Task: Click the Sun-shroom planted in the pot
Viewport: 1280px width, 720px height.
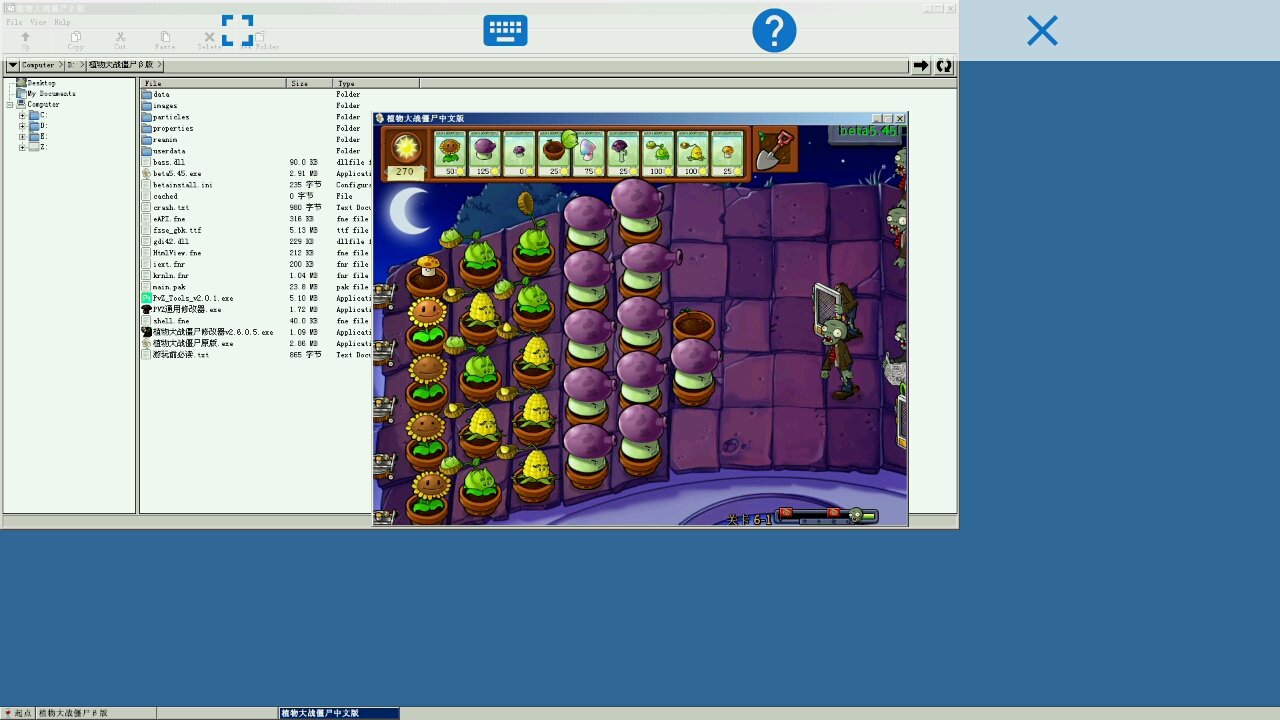Action: click(x=428, y=266)
